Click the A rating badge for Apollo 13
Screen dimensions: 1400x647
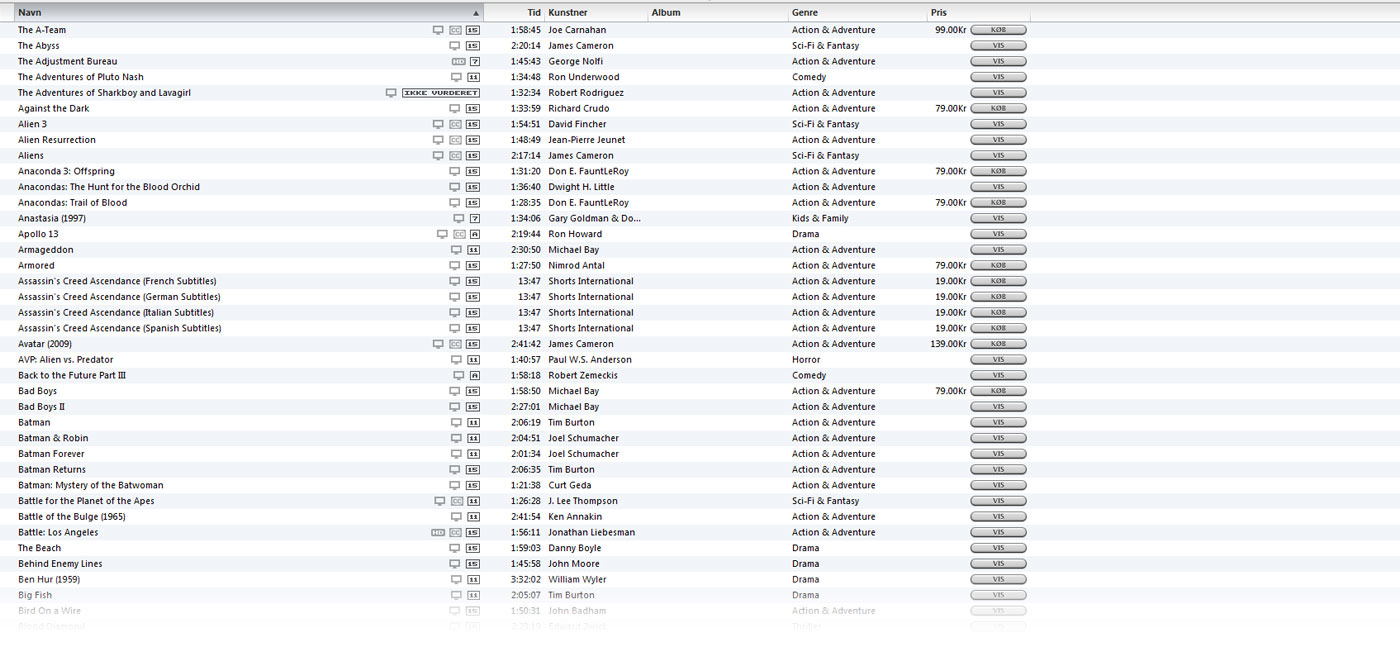tap(475, 234)
